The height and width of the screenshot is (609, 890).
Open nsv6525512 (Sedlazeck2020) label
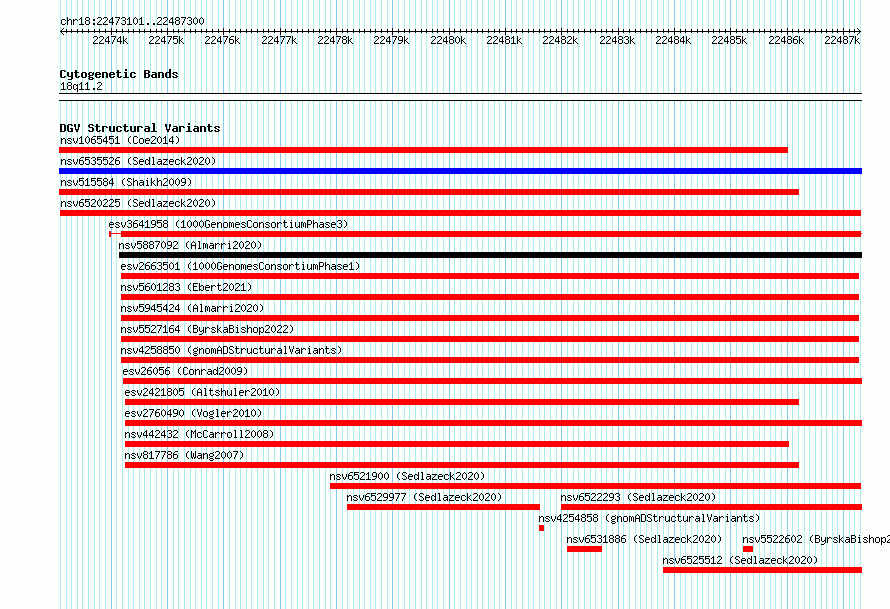click(740, 560)
